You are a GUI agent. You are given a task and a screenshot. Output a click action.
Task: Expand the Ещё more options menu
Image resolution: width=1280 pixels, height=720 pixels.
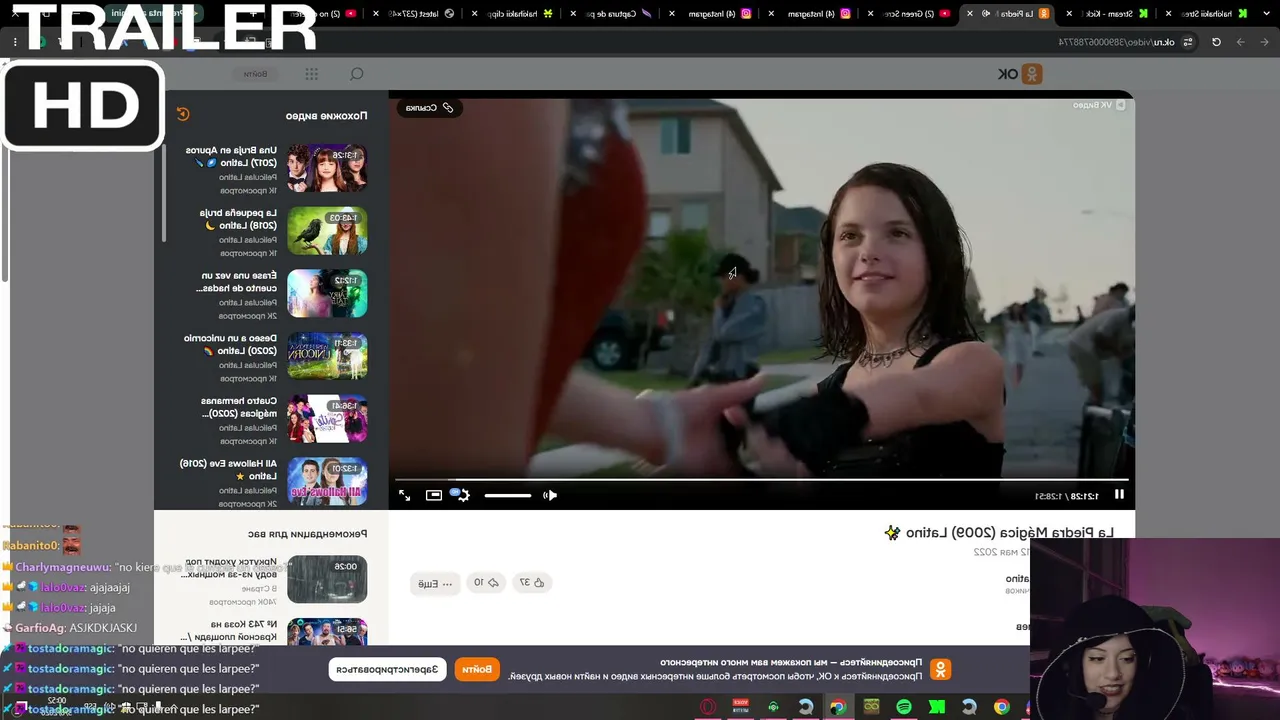(434, 584)
